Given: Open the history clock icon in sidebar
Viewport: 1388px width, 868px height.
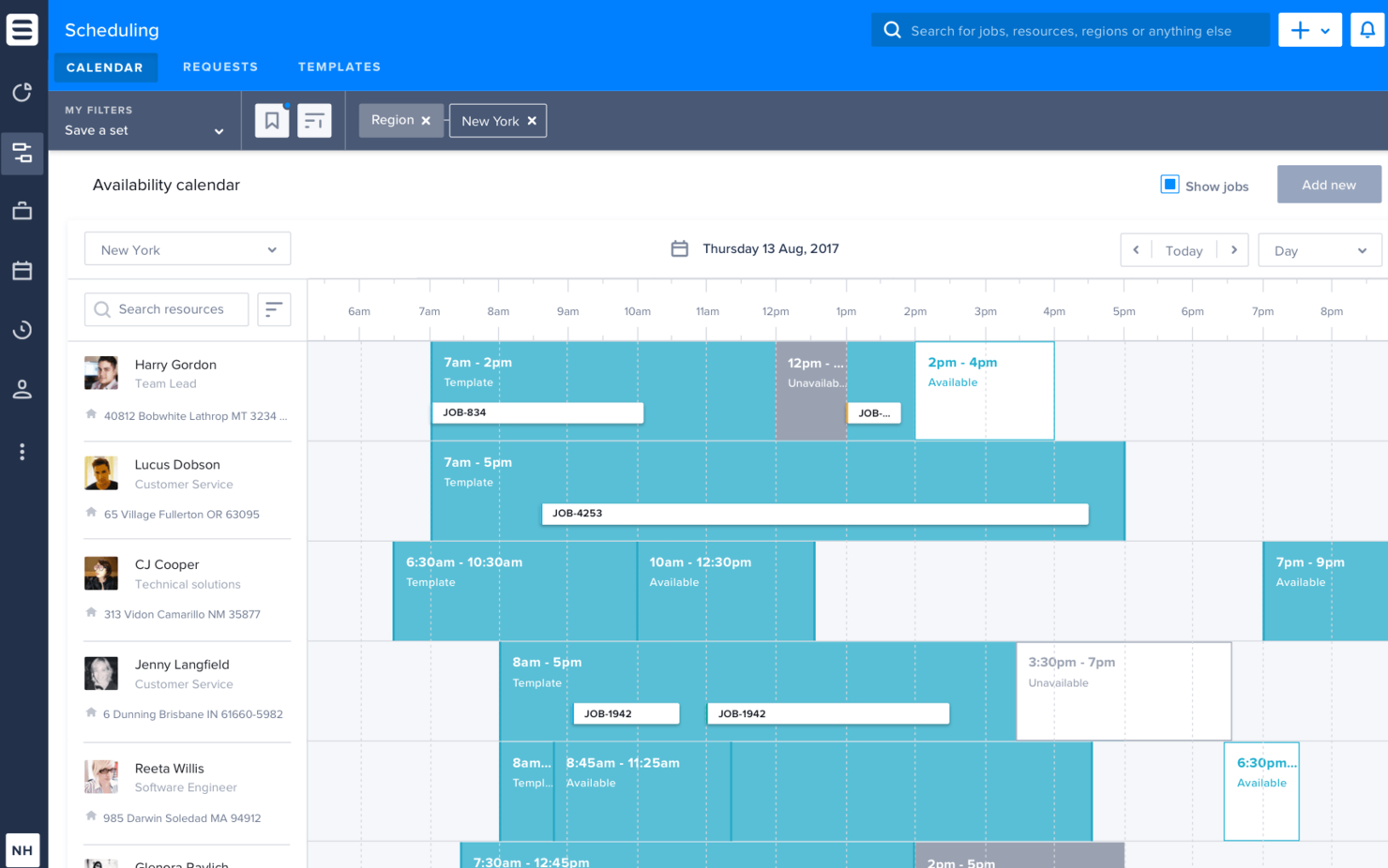Looking at the screenshot, I should [x=22, y=330].
